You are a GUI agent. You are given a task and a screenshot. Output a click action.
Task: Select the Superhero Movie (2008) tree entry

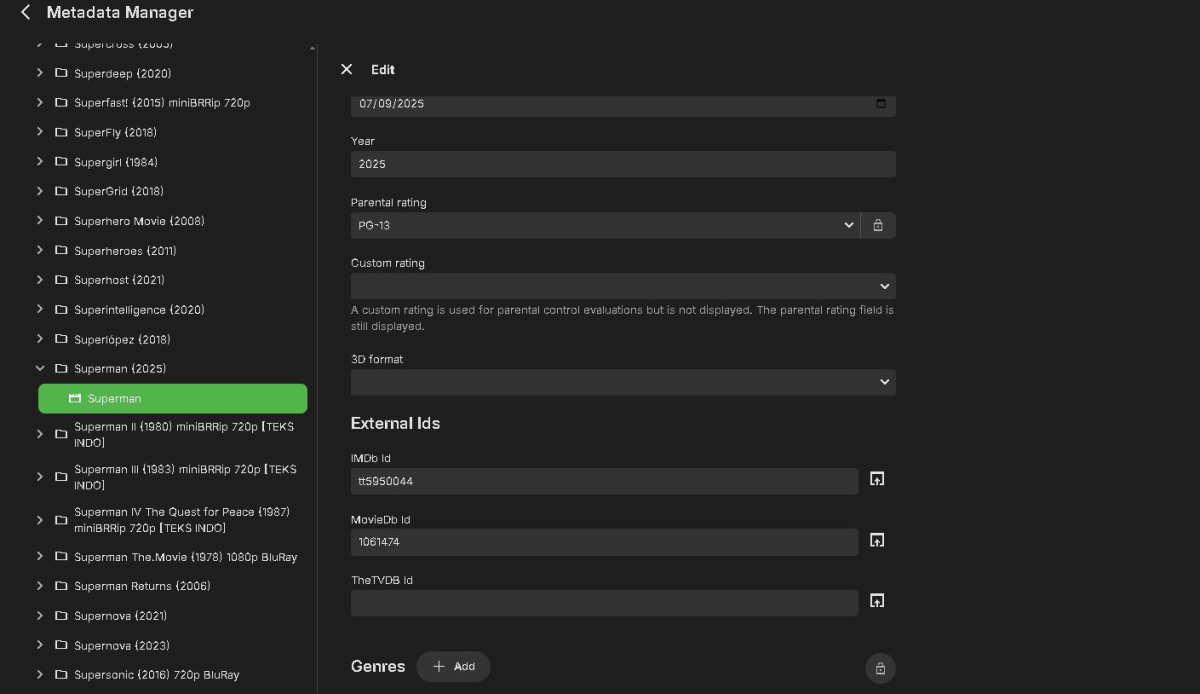(x=139, y=221)
